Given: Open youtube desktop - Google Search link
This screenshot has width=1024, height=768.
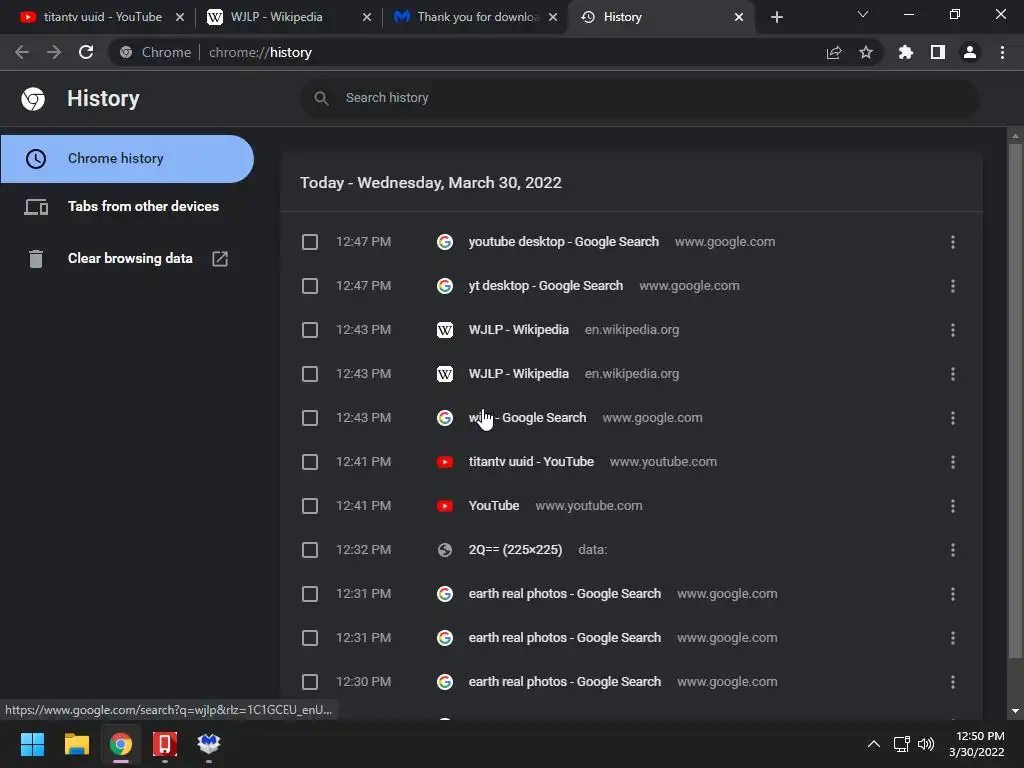Looking at the screenshot, I should pyautogui.click(x=563, y=242).
